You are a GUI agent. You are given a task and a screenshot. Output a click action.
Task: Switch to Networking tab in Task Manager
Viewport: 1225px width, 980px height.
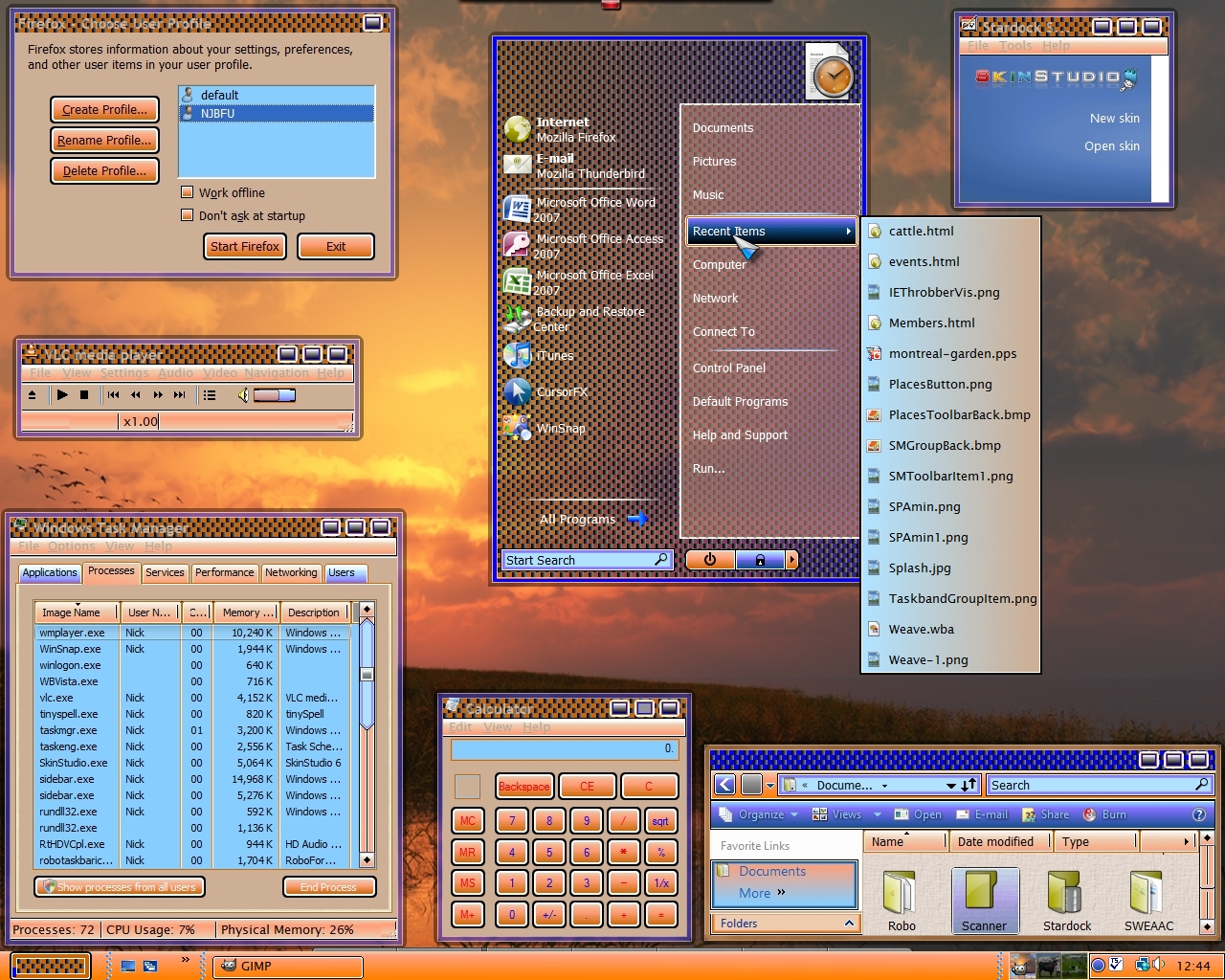click(291, 572)
